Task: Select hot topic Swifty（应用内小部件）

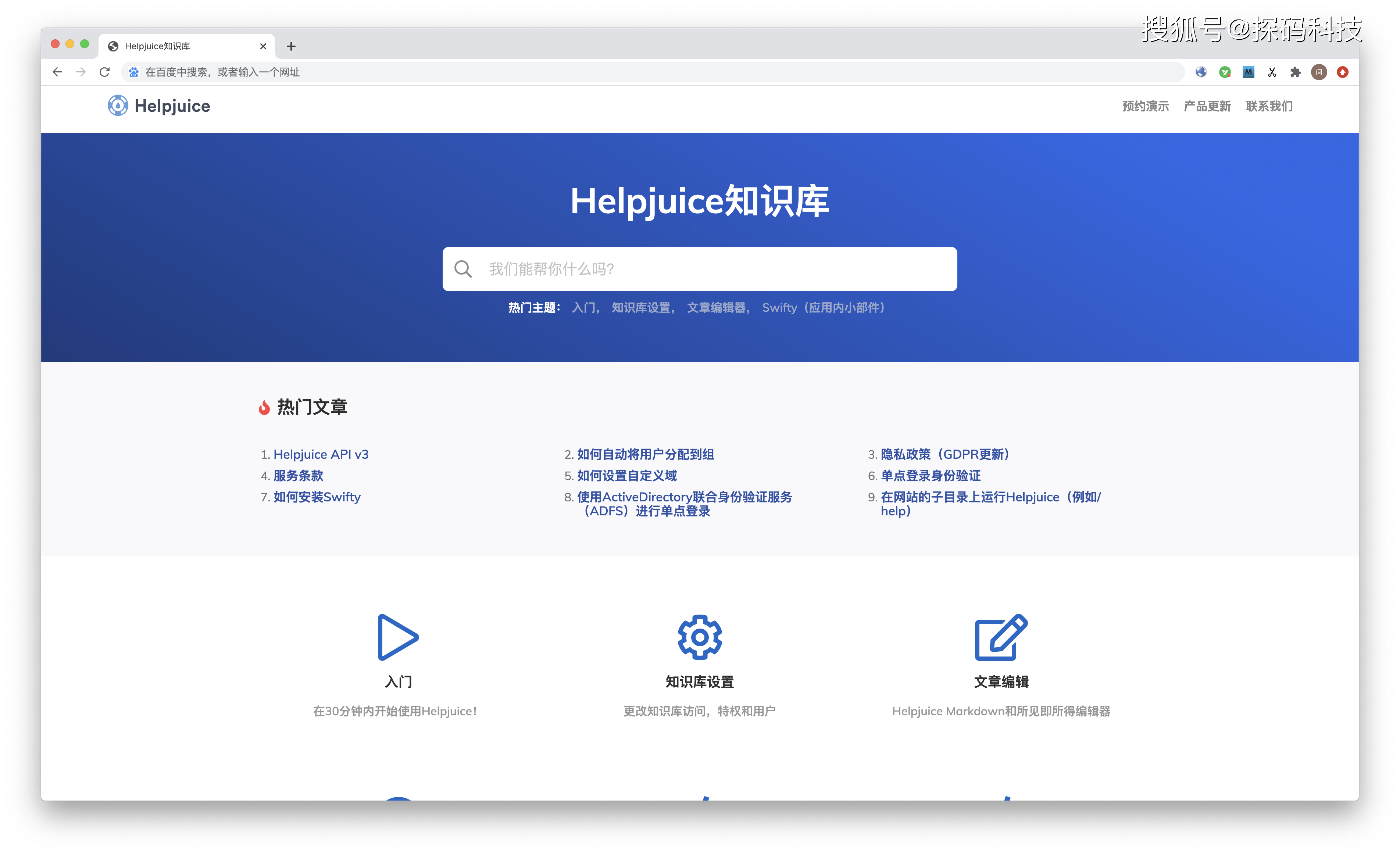Action: pyautogui.click(x=824, y=308)
